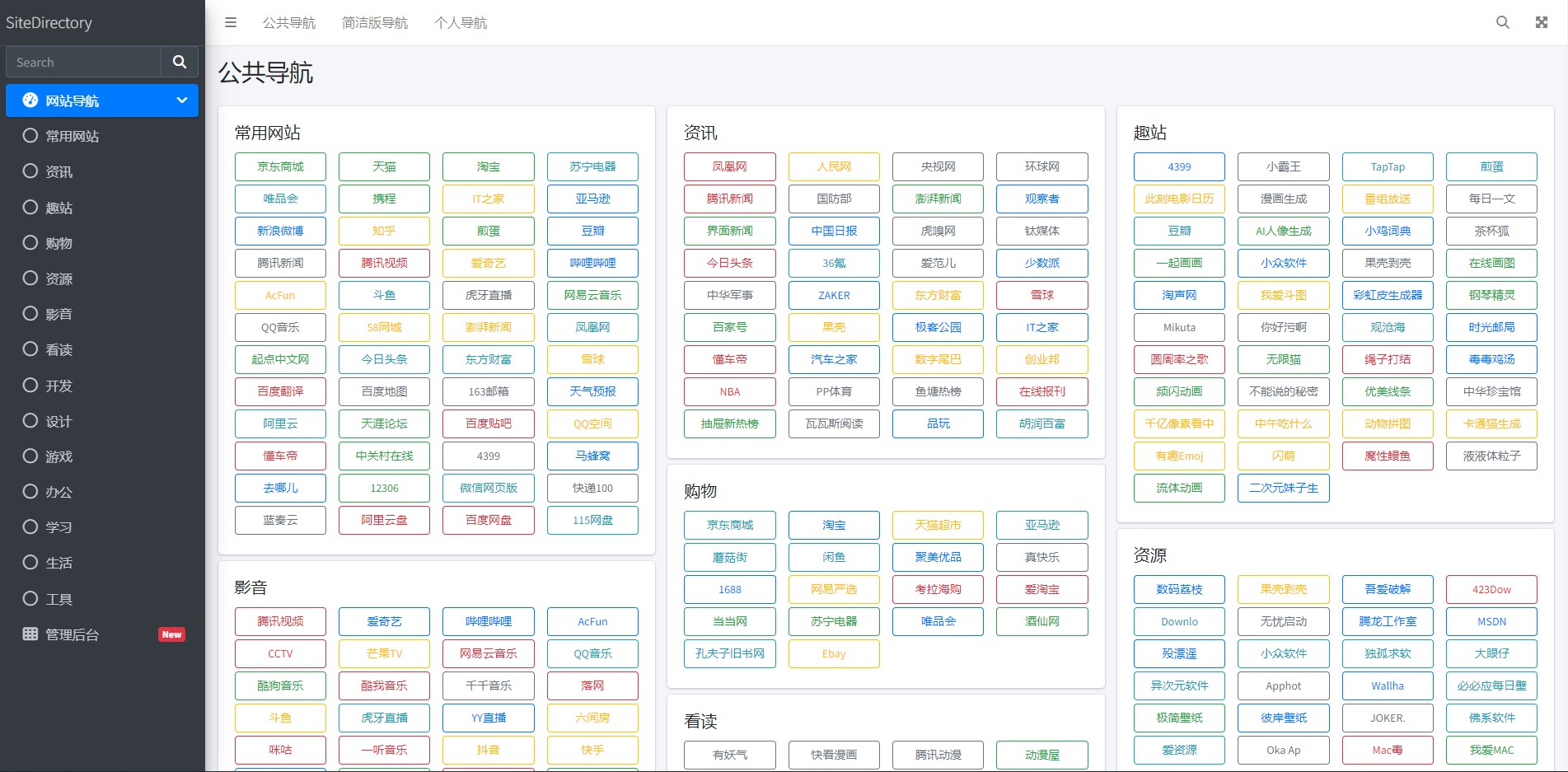The height and width of the screenshot is (772, 1568).
Task: Click the 网站导航 dashboard icon
Action: (x=30, y=100)
